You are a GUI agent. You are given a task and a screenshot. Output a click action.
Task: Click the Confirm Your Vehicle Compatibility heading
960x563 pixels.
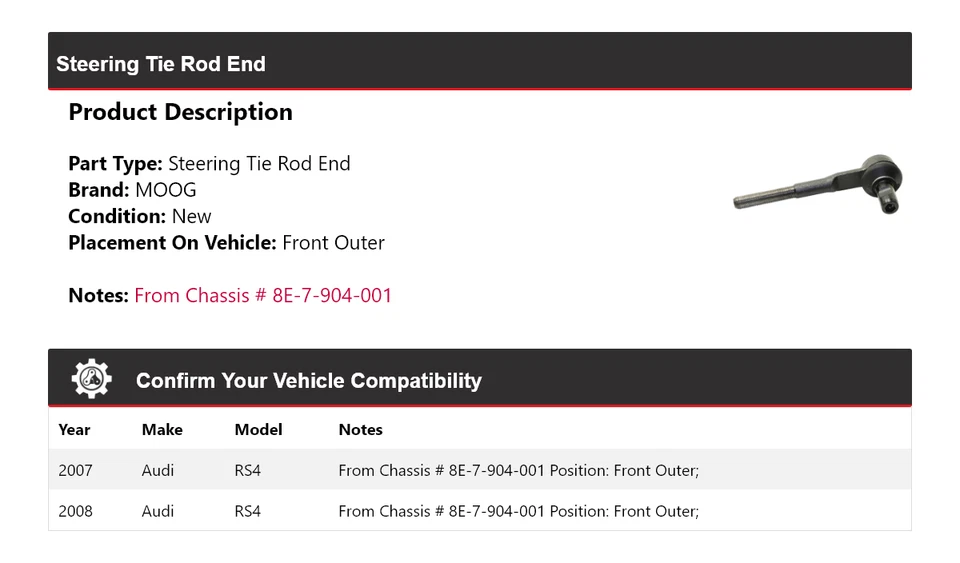pos(308,381)
